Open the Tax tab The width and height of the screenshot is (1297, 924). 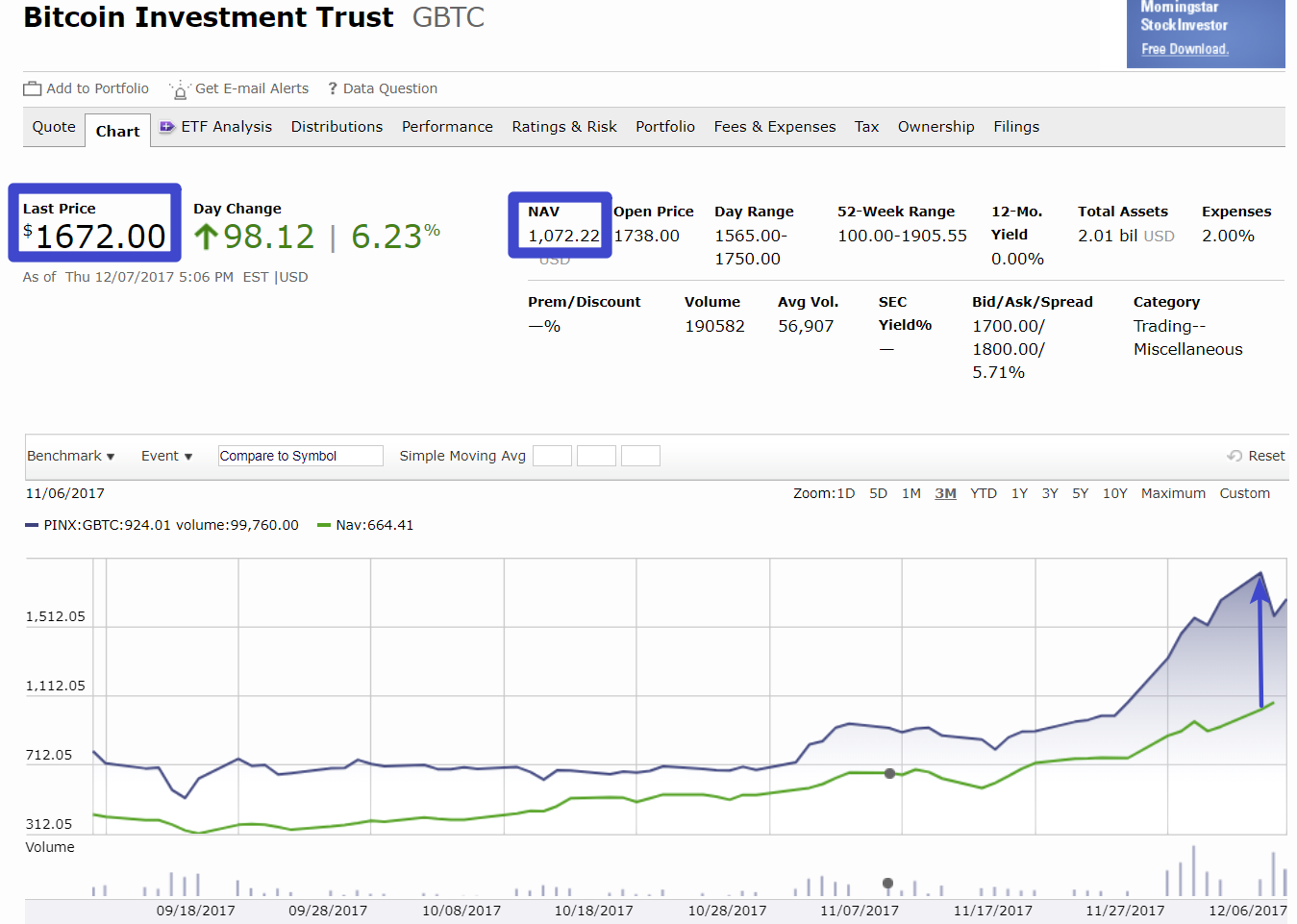(x=866, y=127)
